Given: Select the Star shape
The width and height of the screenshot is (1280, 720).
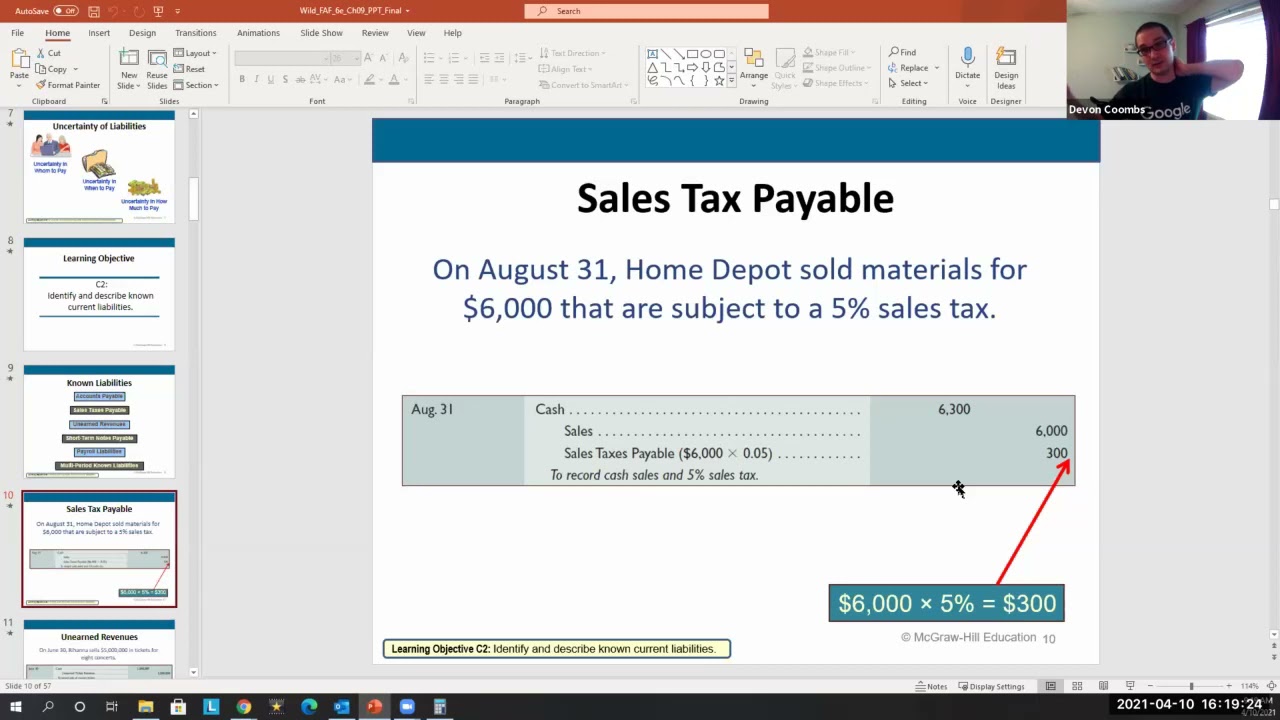Looking at the screenshot, I should [718, 80].
